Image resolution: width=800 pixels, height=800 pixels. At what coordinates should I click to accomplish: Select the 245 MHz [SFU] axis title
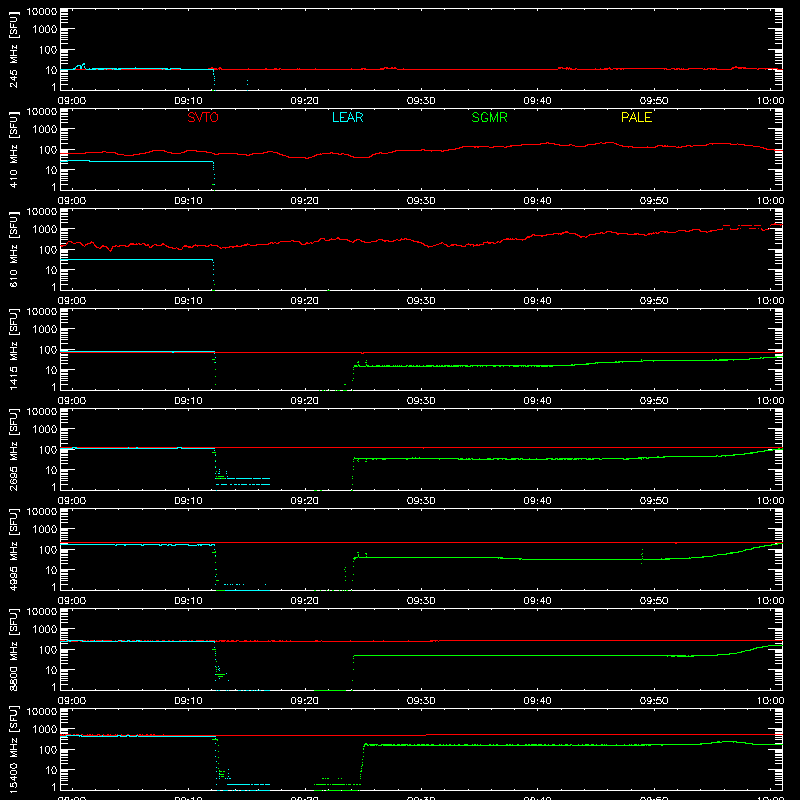tap(14, 49)
